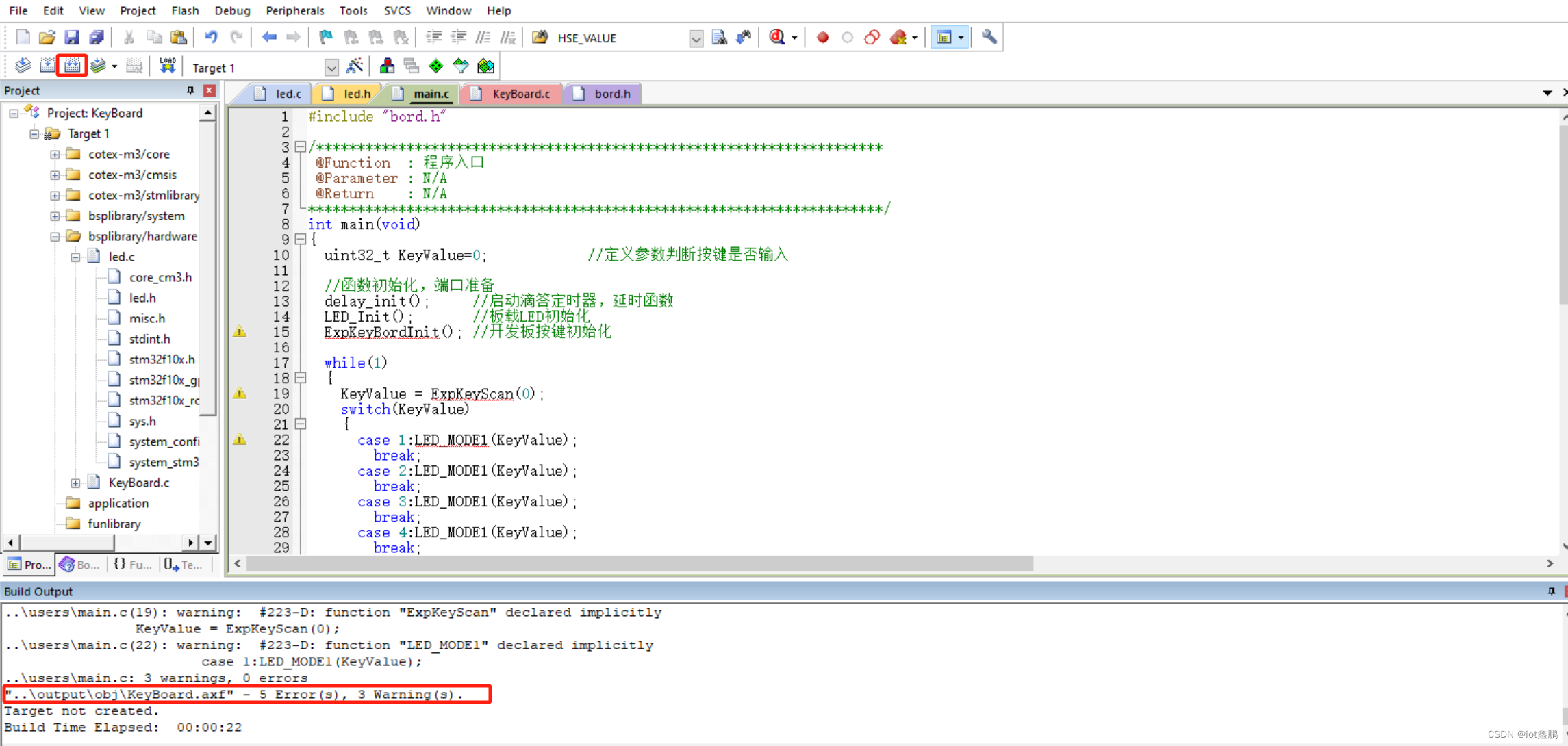Image resolution: width=1568 pixels, height=746 pixels.
Task: Open Manage Project Items icon
Action: [x=387, y=66]
